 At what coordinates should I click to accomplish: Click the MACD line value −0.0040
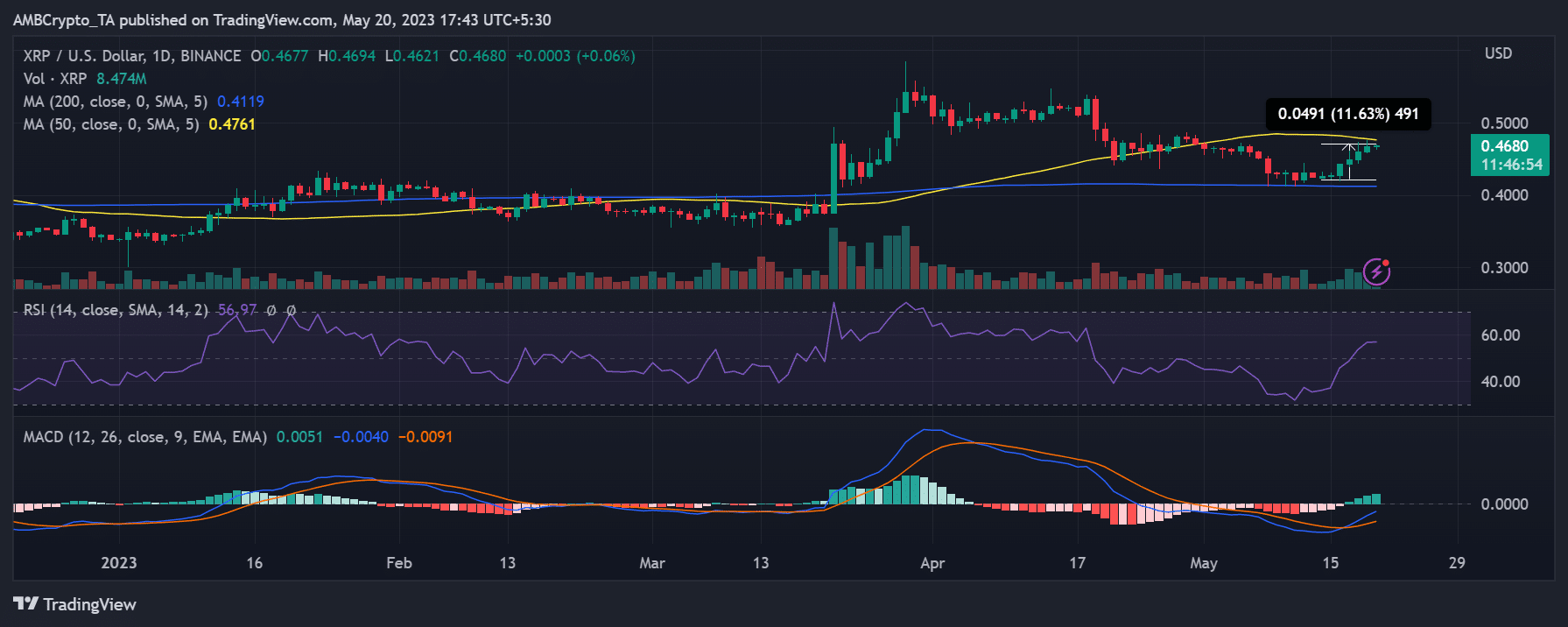(361, 436)
